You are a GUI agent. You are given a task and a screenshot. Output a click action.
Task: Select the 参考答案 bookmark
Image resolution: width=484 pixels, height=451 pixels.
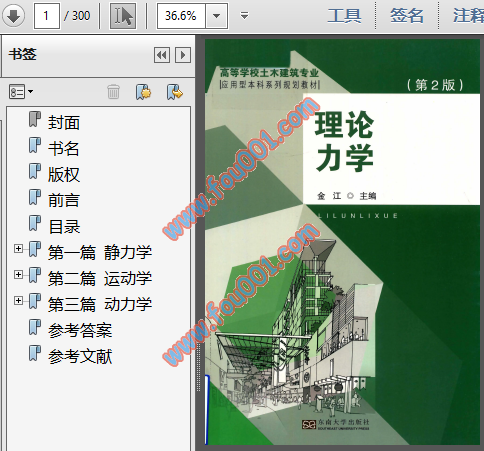coord(80,330)
